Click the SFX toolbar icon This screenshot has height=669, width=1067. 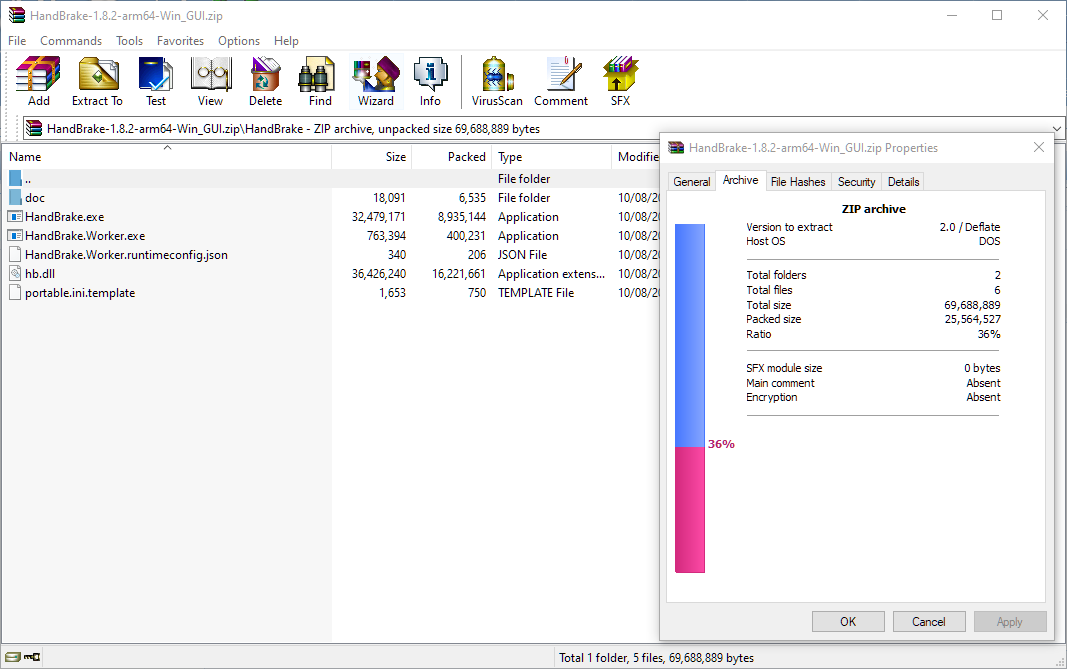[x=620, y=81]
